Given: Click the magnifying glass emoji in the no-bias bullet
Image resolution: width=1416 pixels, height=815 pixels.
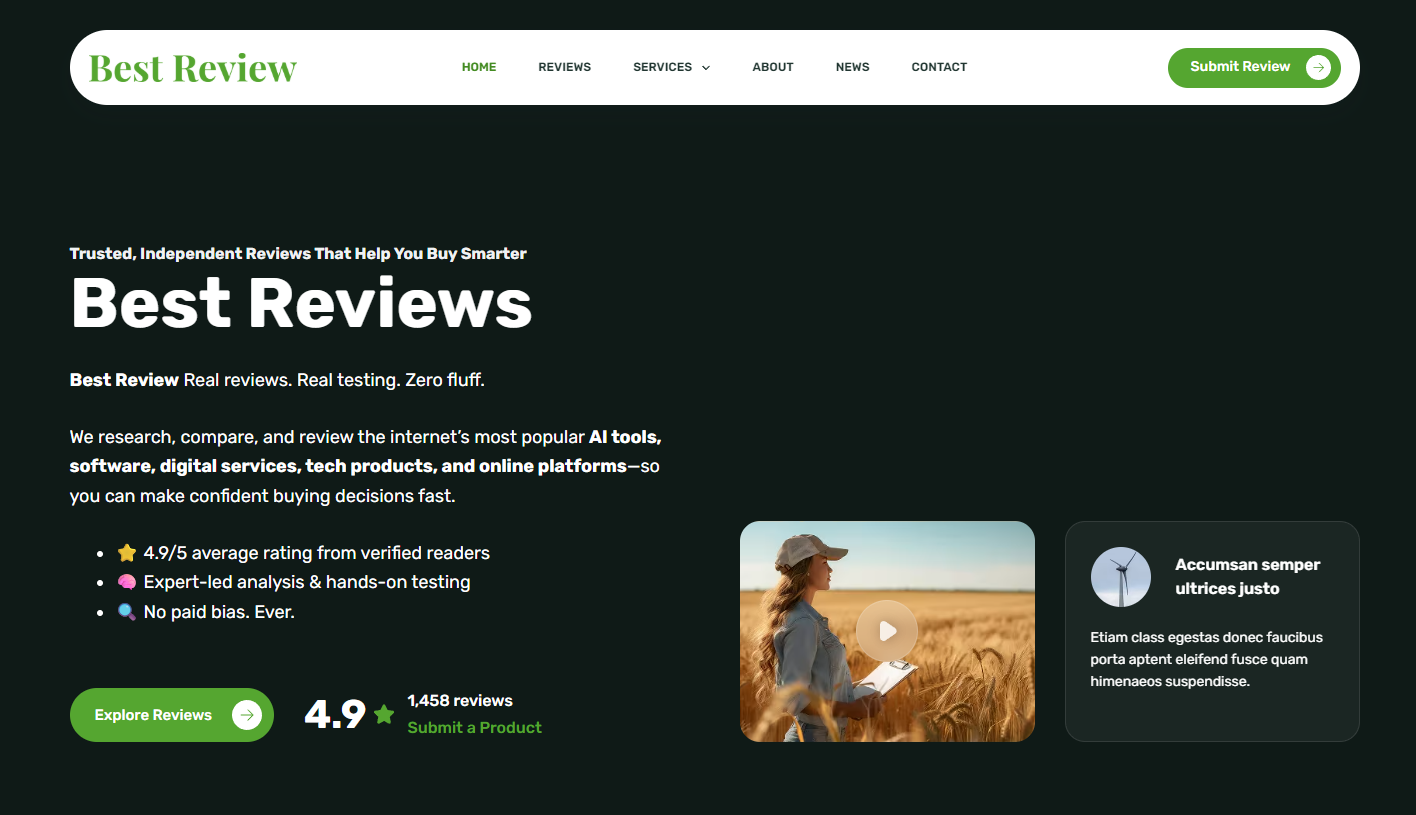Looking at the screenshot, I should click(126, 611).
